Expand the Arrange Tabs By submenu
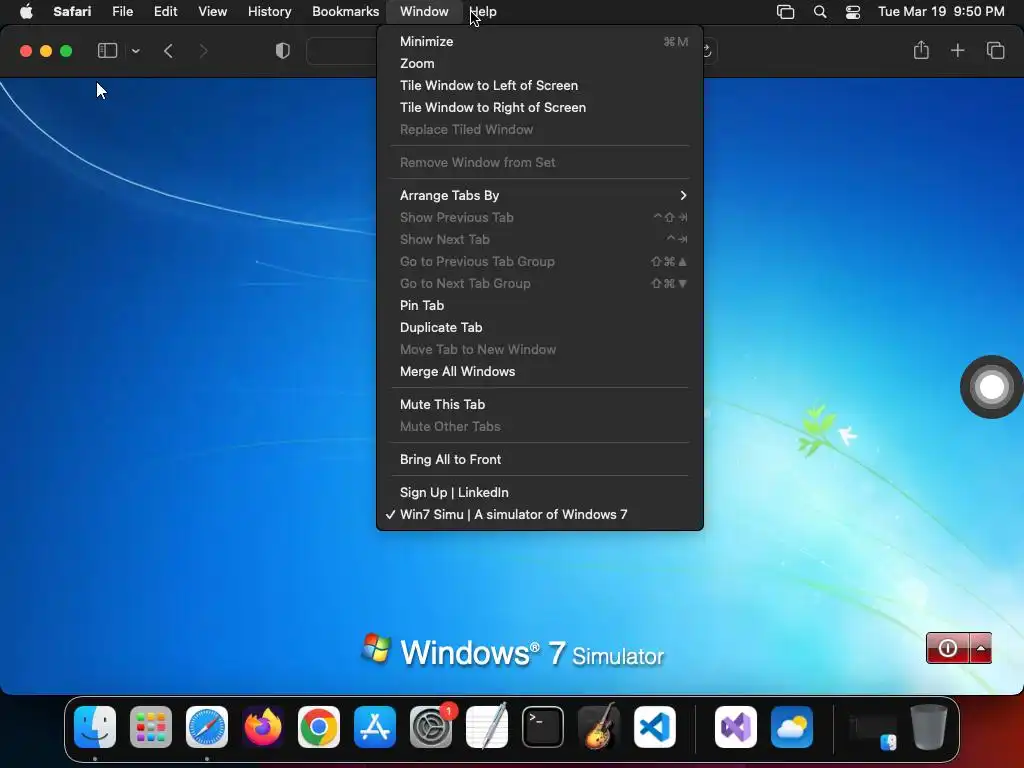The image size is (1024, 768). tap(540, 195)
